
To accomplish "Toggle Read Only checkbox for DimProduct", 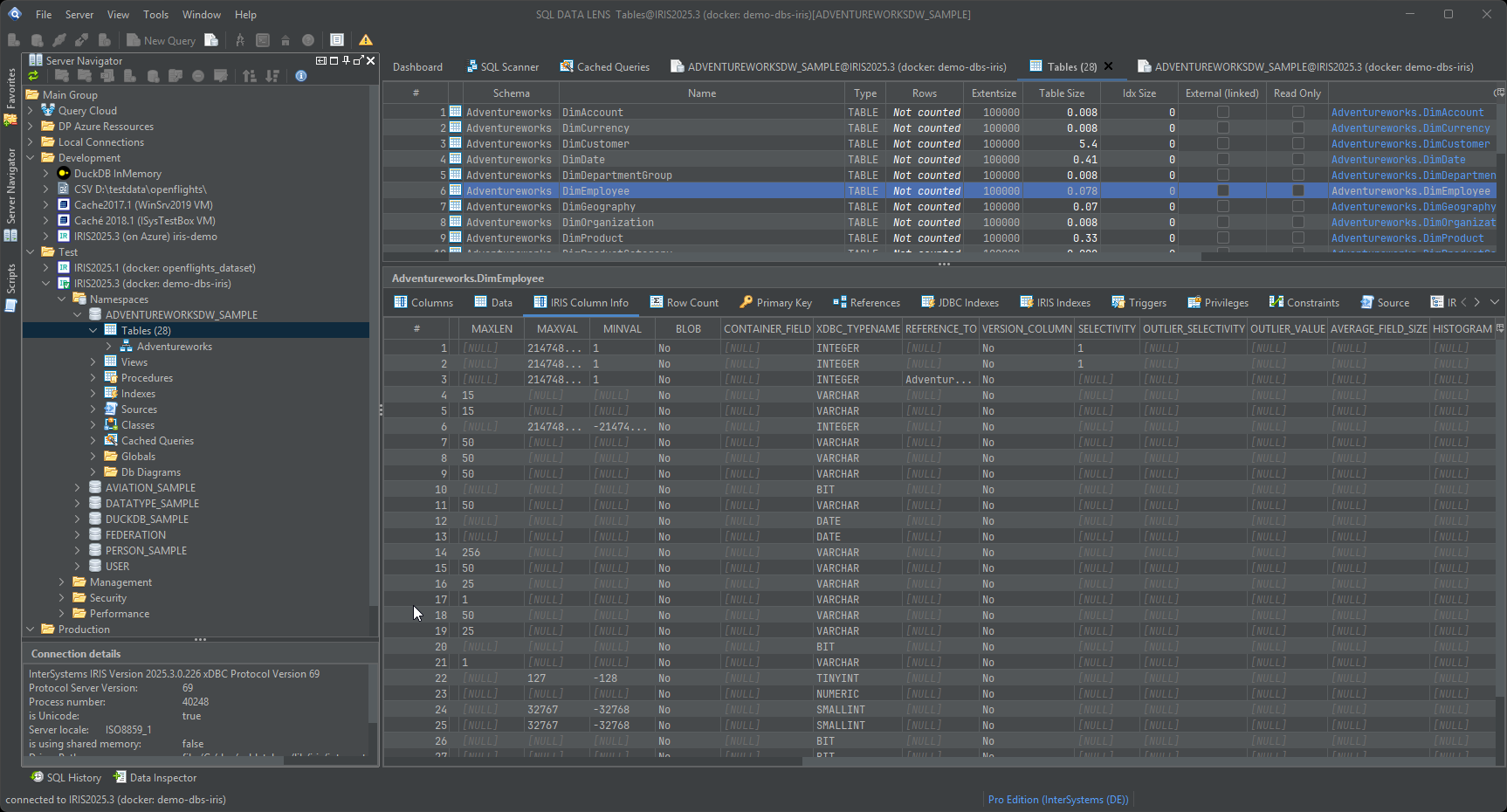I will coord(1298,237).
